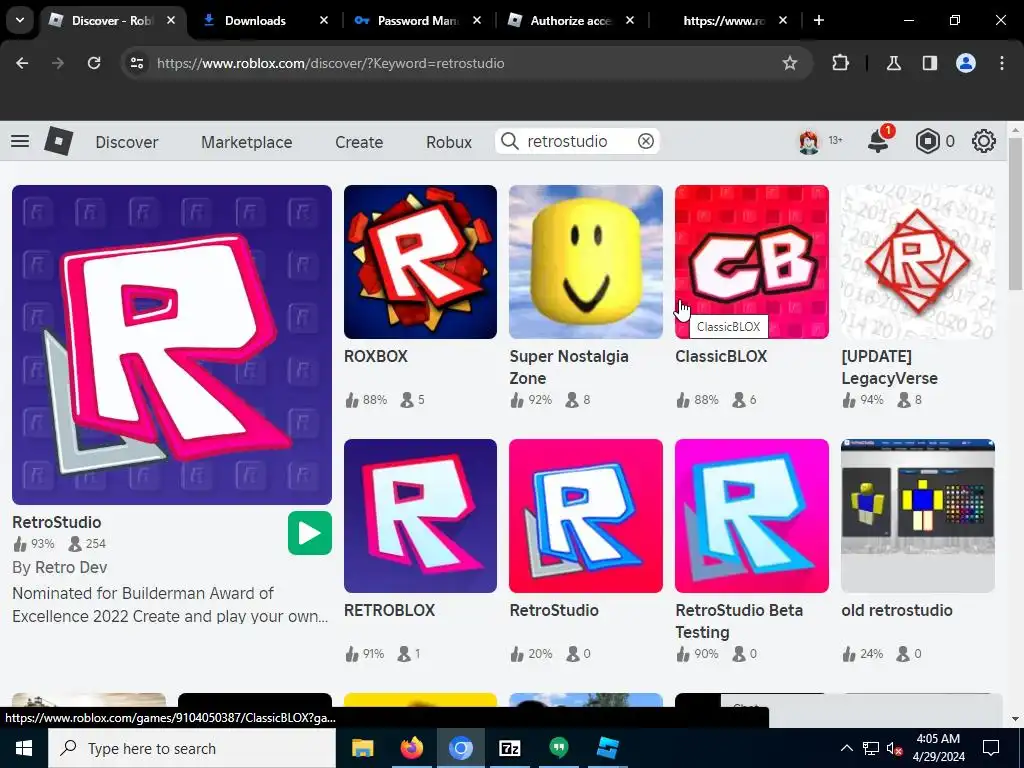Click the page vertical scrollbar
The width and height of the screenshot is (1024, 768).
tap(1015, 213)
